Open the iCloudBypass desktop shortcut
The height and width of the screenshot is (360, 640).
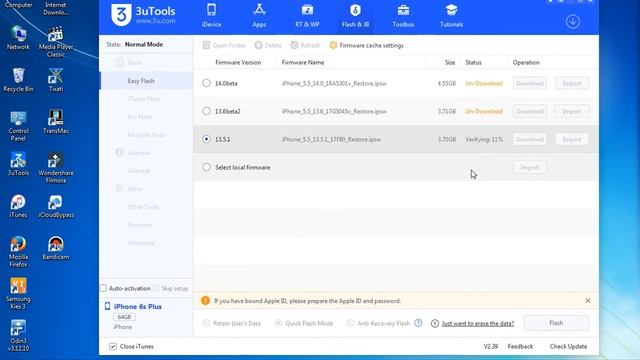[x=56, y=206]
